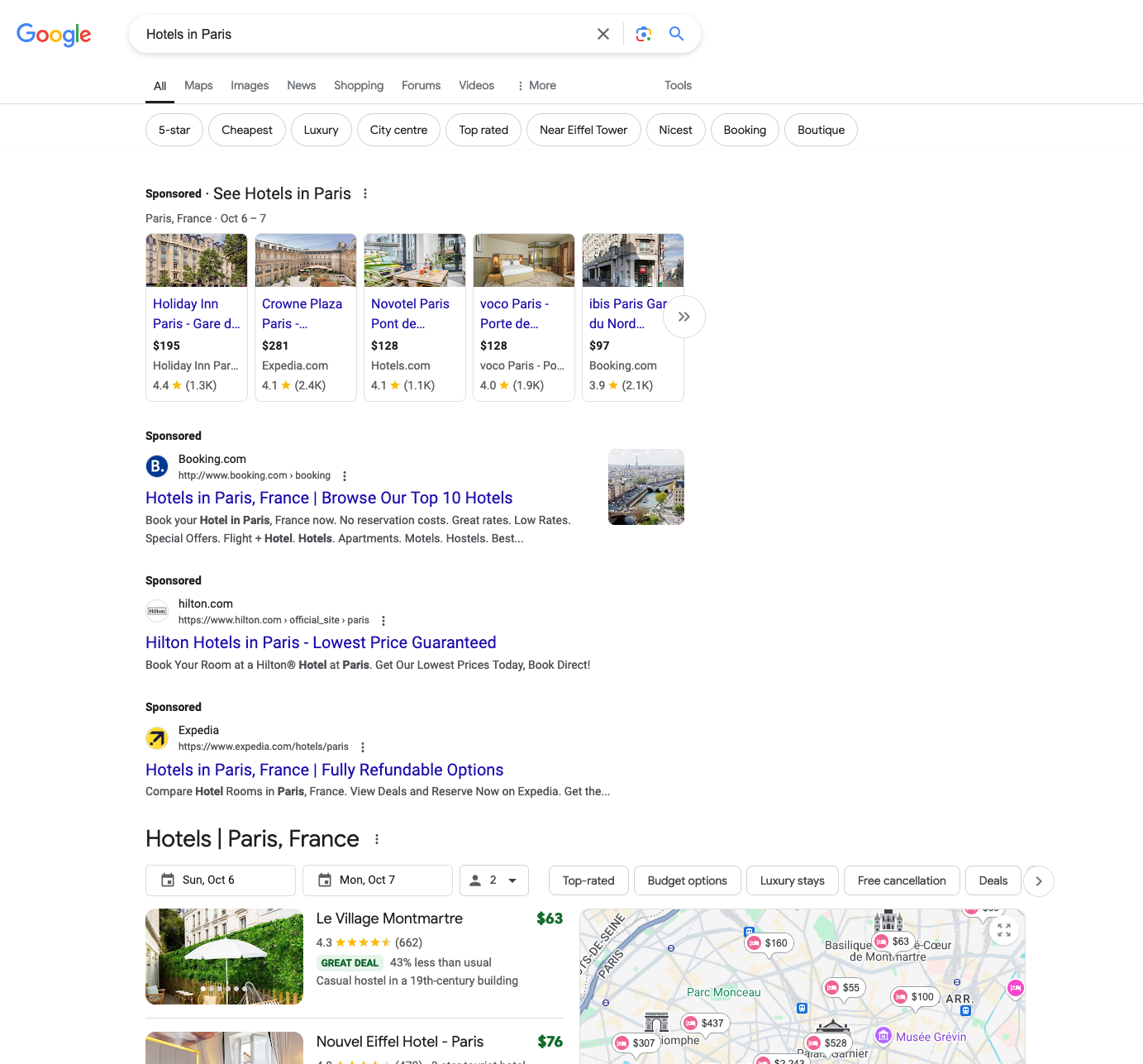Open check-in date Sun, Oct 6
Screen dimensions: 1143x1064
[x=221, y=880]
